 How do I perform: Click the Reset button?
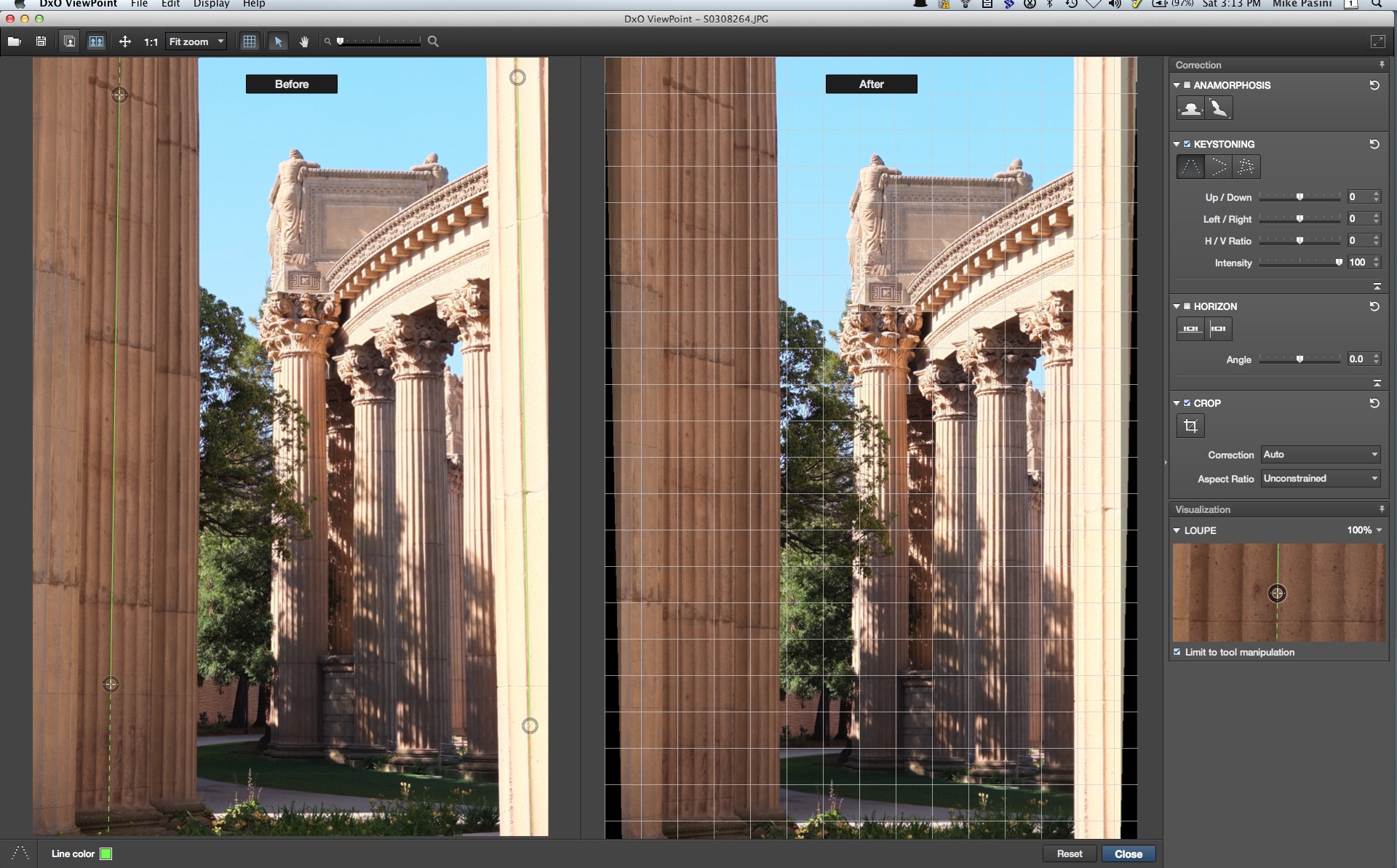pyautogui.click(x=1069, y=853)
